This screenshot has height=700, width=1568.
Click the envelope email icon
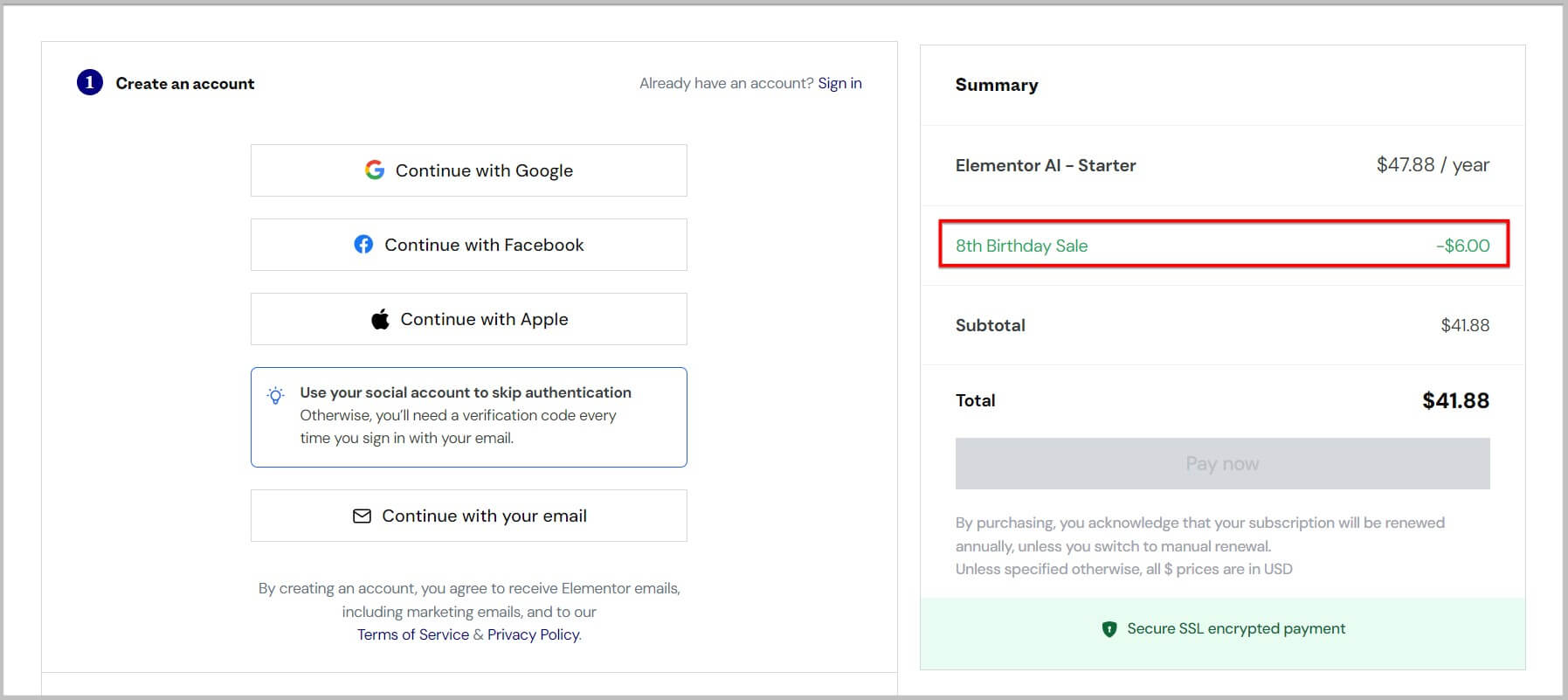[x=362, y=516]
